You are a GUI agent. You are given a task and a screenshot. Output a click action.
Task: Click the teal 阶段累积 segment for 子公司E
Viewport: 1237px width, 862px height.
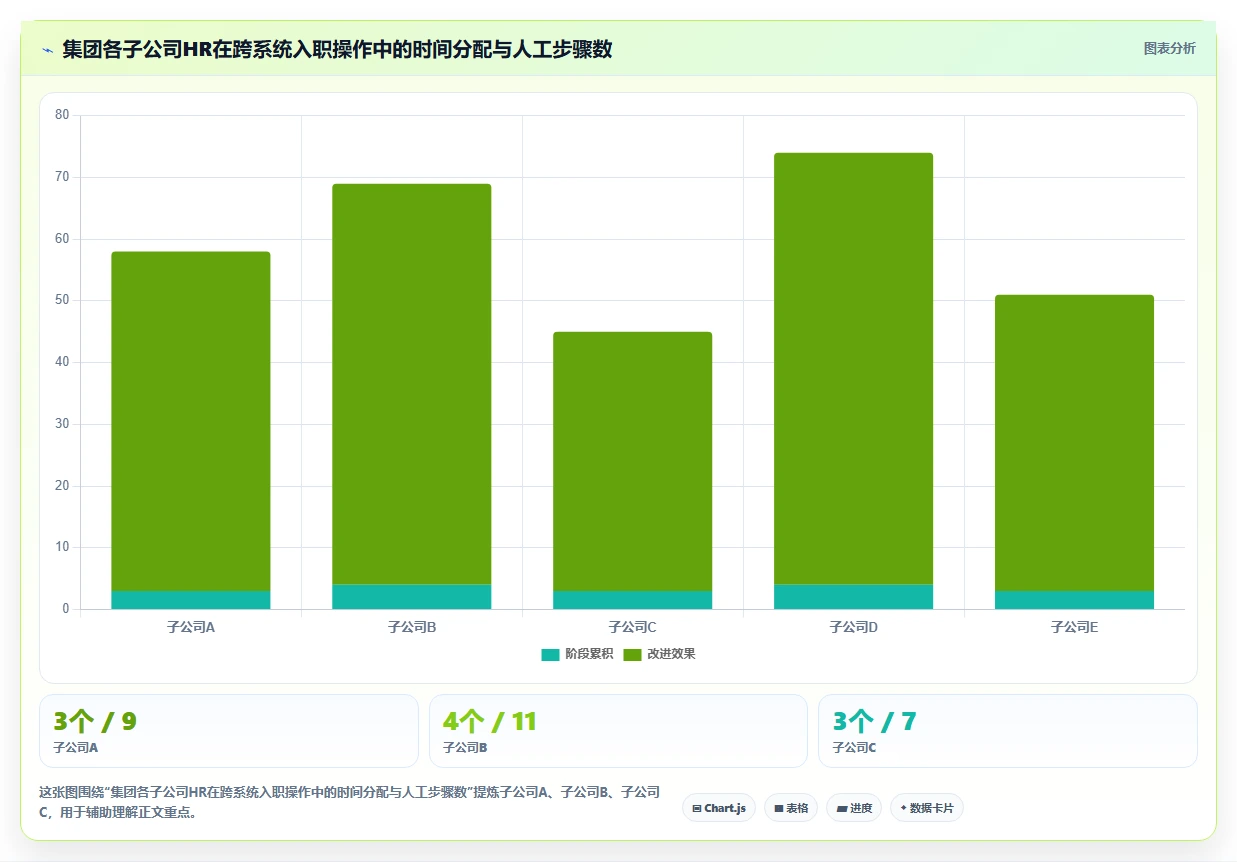click(x=1075, y=600)
